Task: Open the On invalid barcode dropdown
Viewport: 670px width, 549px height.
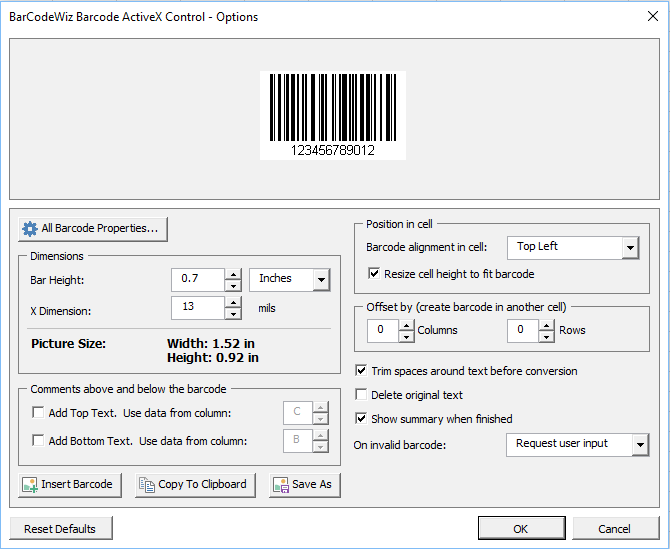Action: coord(640,445)
